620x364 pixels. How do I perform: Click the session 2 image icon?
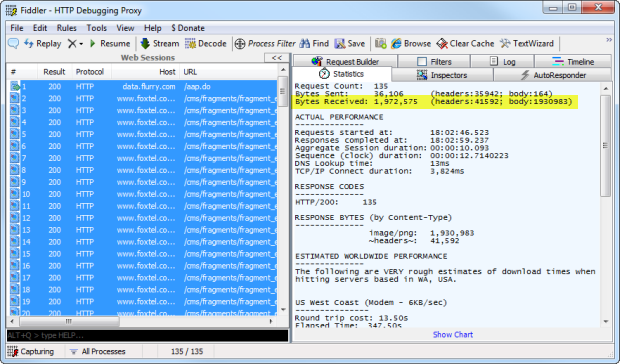pos(15,98)
